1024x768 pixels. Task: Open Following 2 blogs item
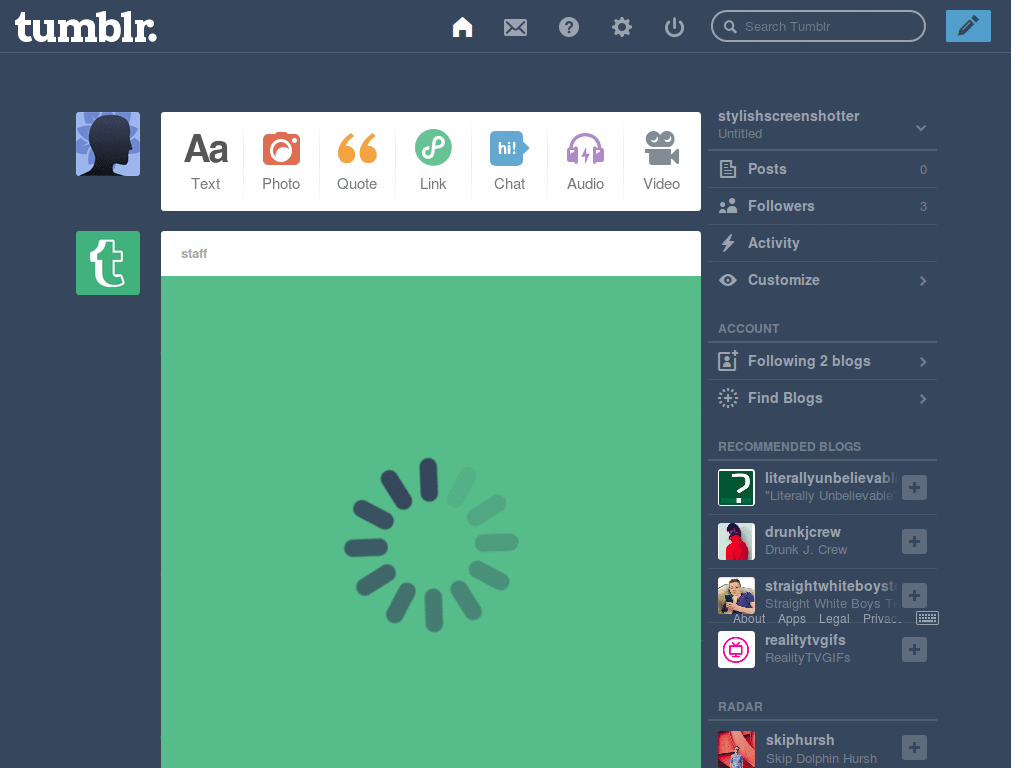tap(822, 361)
